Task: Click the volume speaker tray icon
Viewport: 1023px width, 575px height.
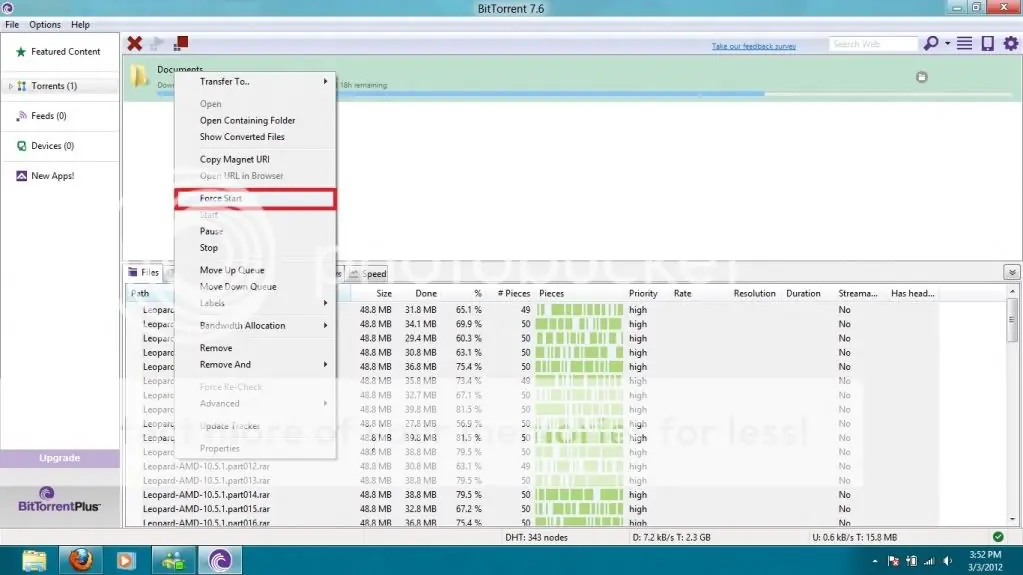Action: [x=948, y=561]
